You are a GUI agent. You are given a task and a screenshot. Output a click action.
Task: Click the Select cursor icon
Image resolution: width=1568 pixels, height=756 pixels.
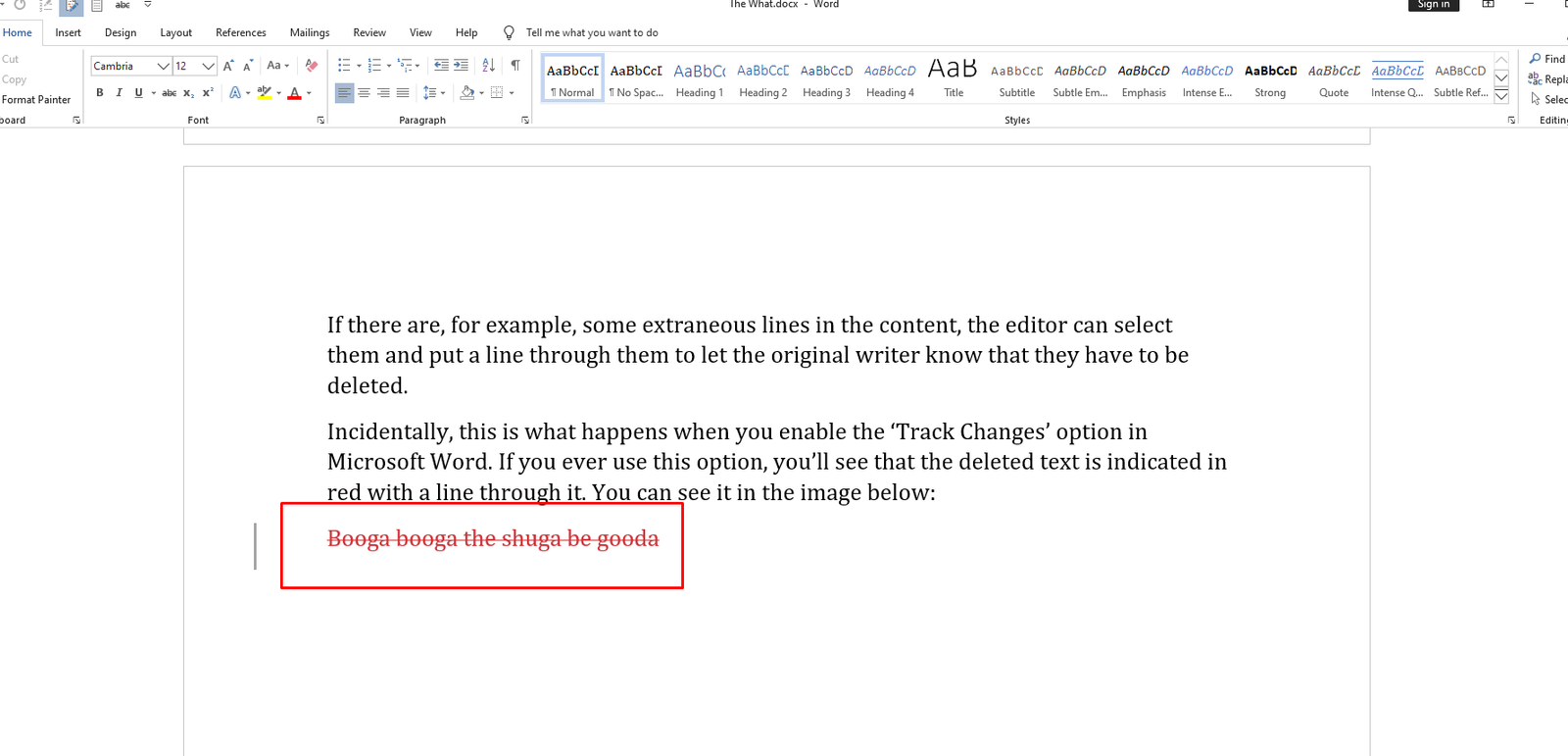1536,99
